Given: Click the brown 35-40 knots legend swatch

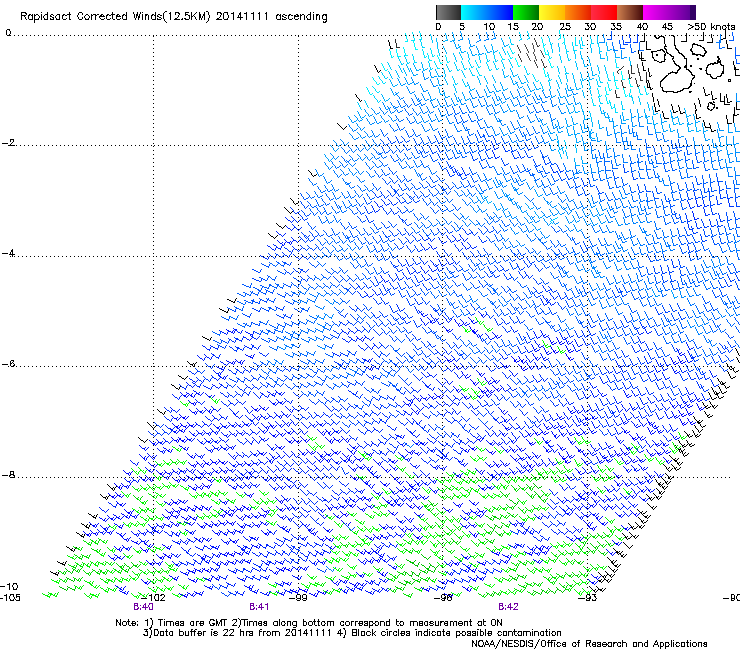Looking at the screenshot, I should tap(630, 12).
